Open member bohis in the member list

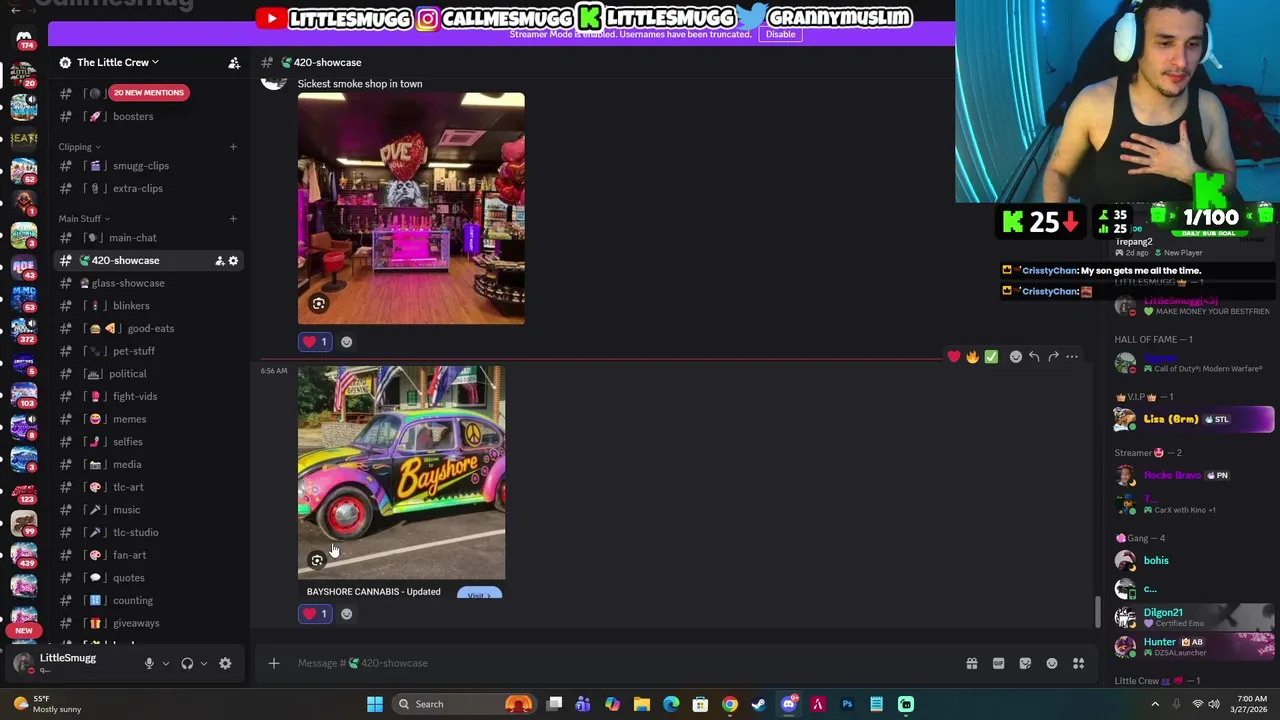coord(1194,561)
